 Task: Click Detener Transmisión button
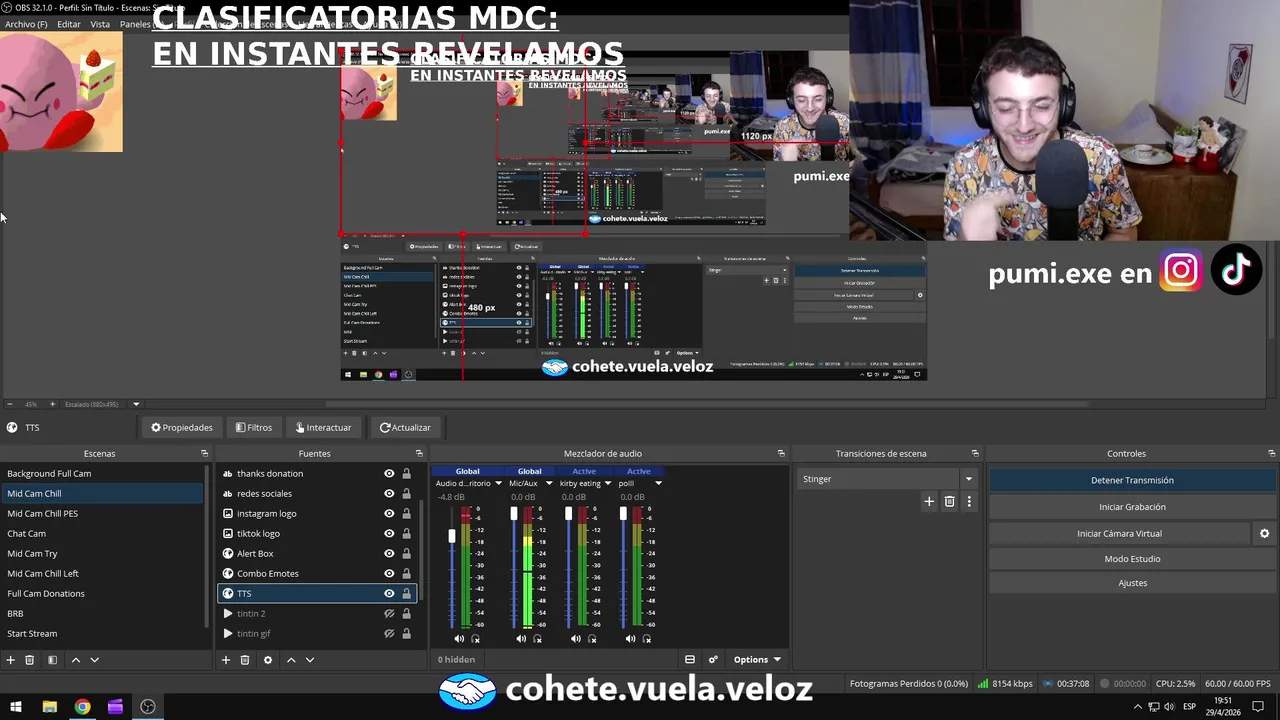pyautogui.click(x=1132, y=480)
